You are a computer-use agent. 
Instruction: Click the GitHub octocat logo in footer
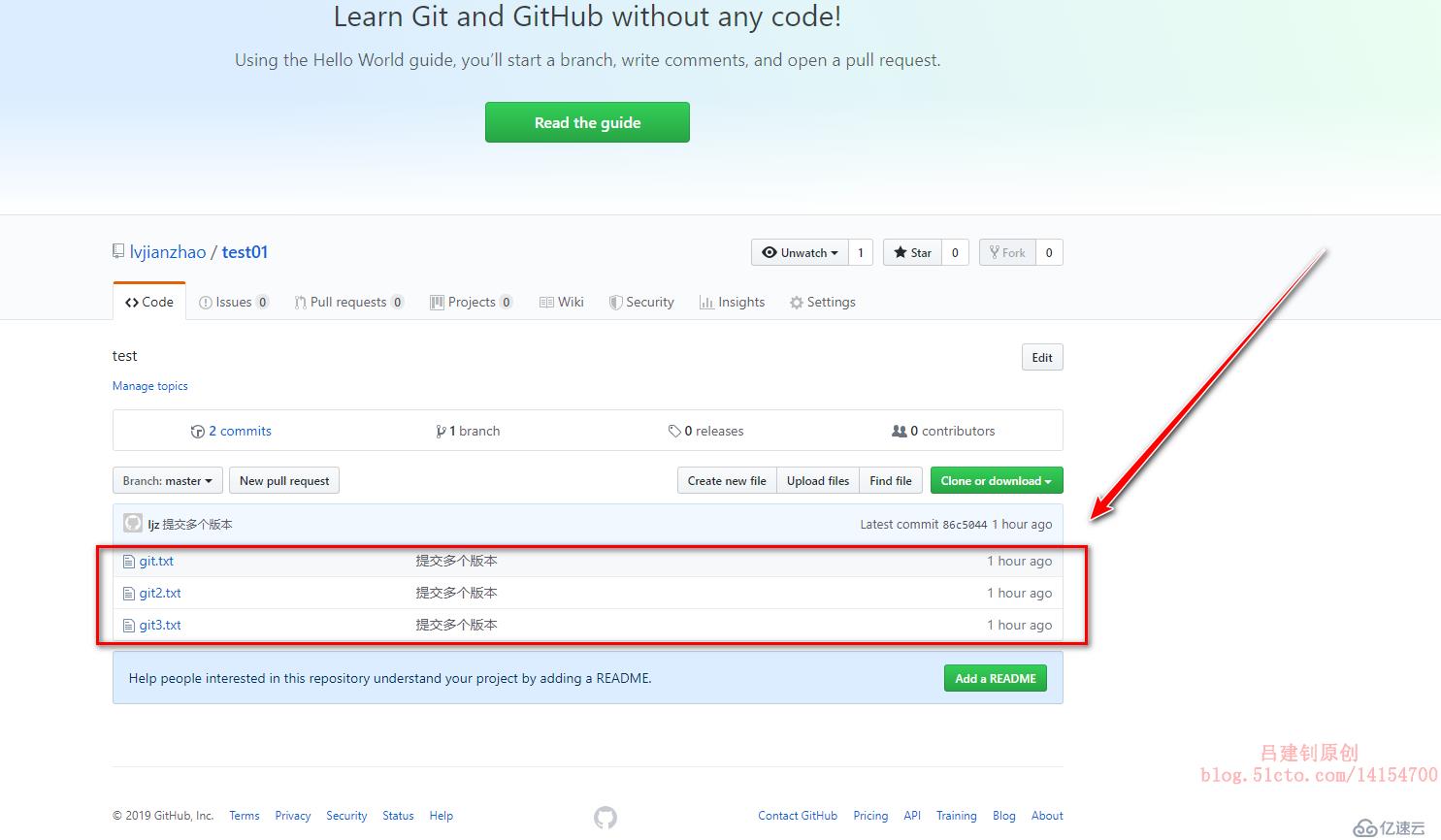click(x=606, y=818)
